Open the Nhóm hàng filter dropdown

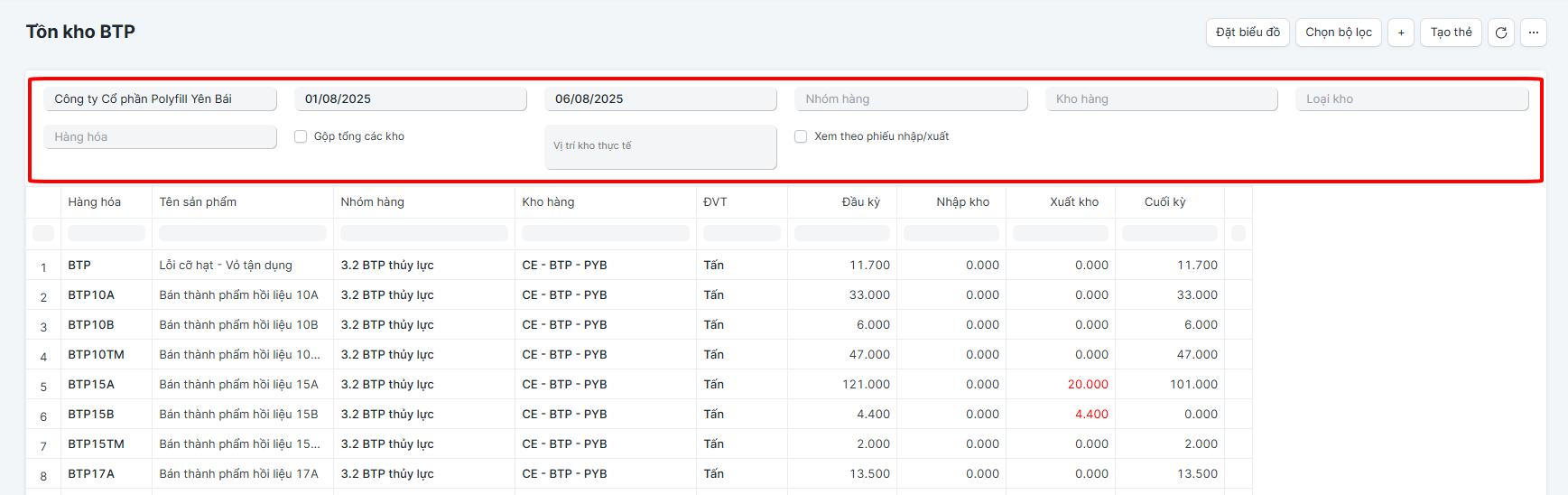pos(911,99)
